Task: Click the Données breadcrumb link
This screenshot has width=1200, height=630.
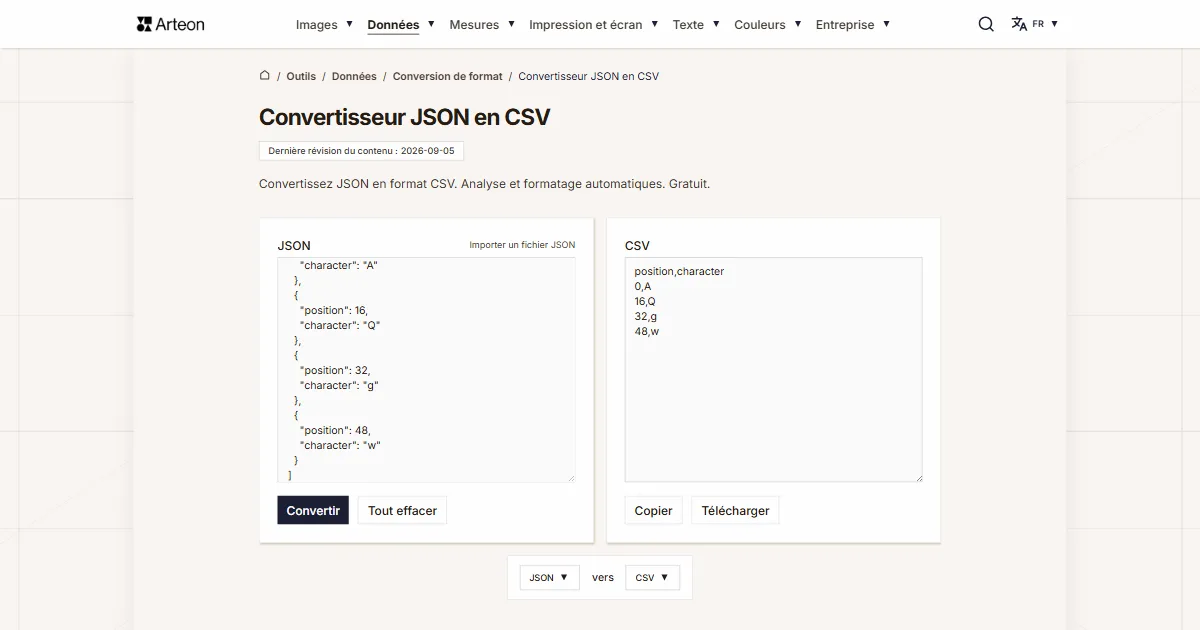Action: (354, 76)
